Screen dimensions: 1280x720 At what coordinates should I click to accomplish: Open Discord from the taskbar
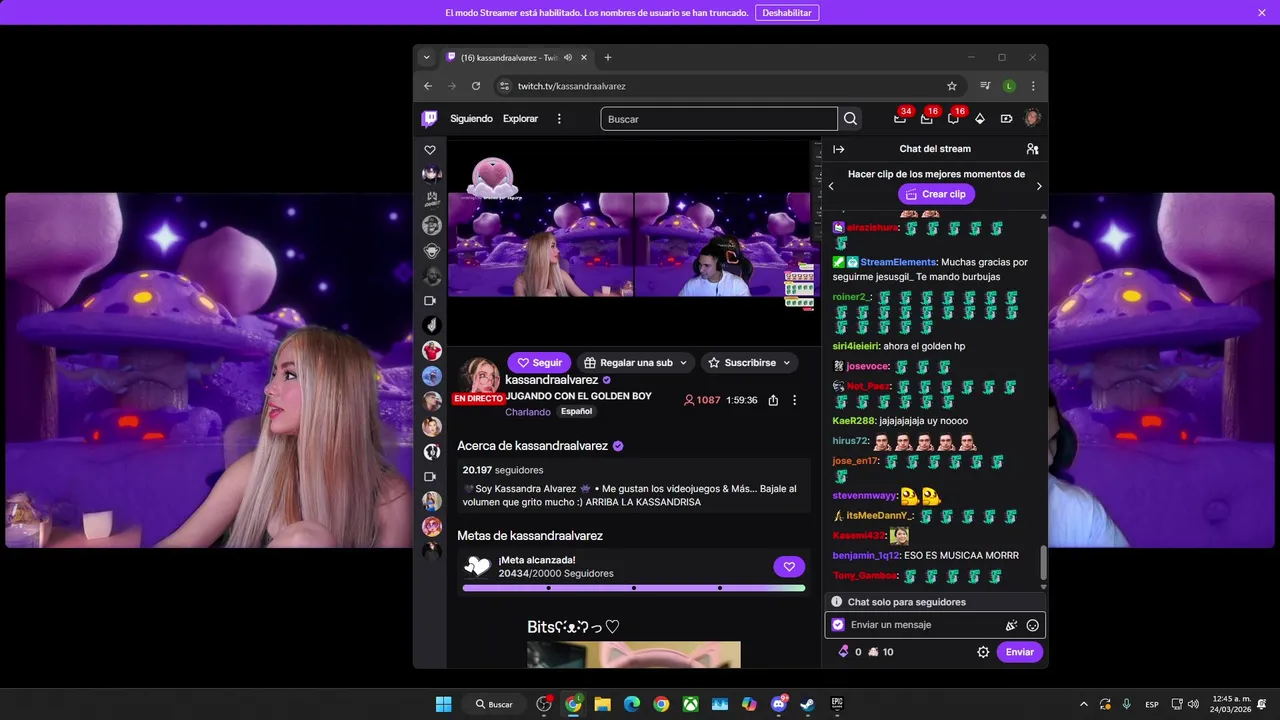click(779, 704)
